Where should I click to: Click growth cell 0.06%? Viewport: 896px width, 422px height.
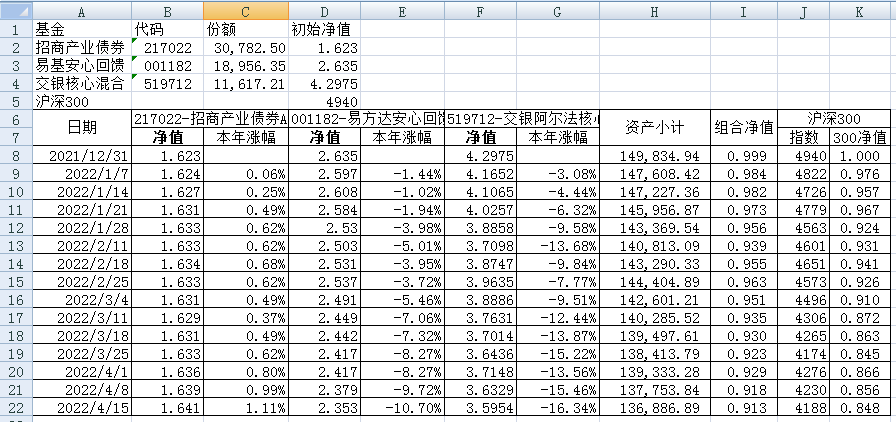coord(246,173)
